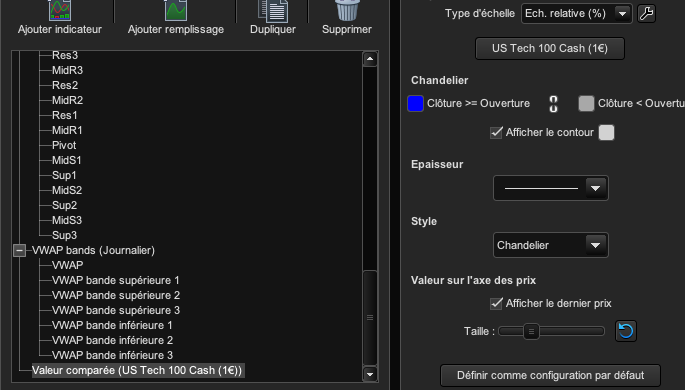This screenshot has width=685, height=390.
Task: Select VWAP bande inférieure 2
Action: click(x=112, y=341)
